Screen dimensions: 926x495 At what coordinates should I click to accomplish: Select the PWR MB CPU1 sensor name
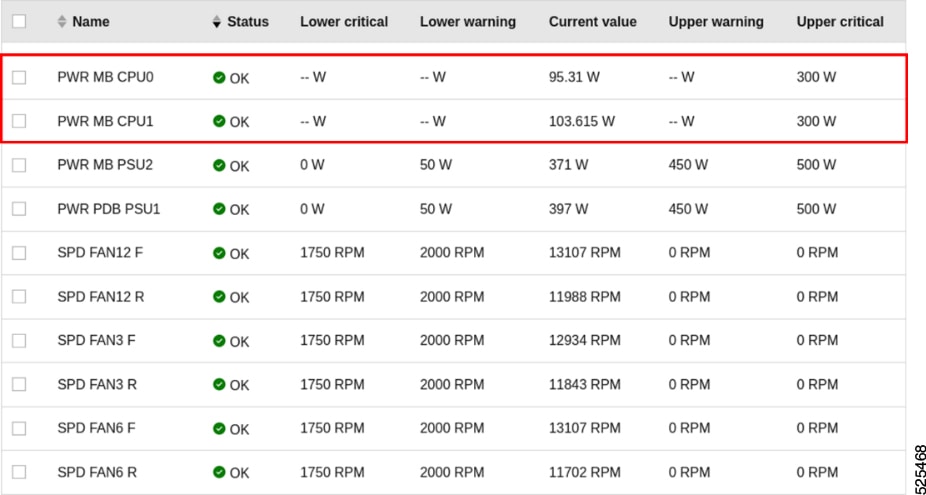pyautogui.click(x=105, y=121)
